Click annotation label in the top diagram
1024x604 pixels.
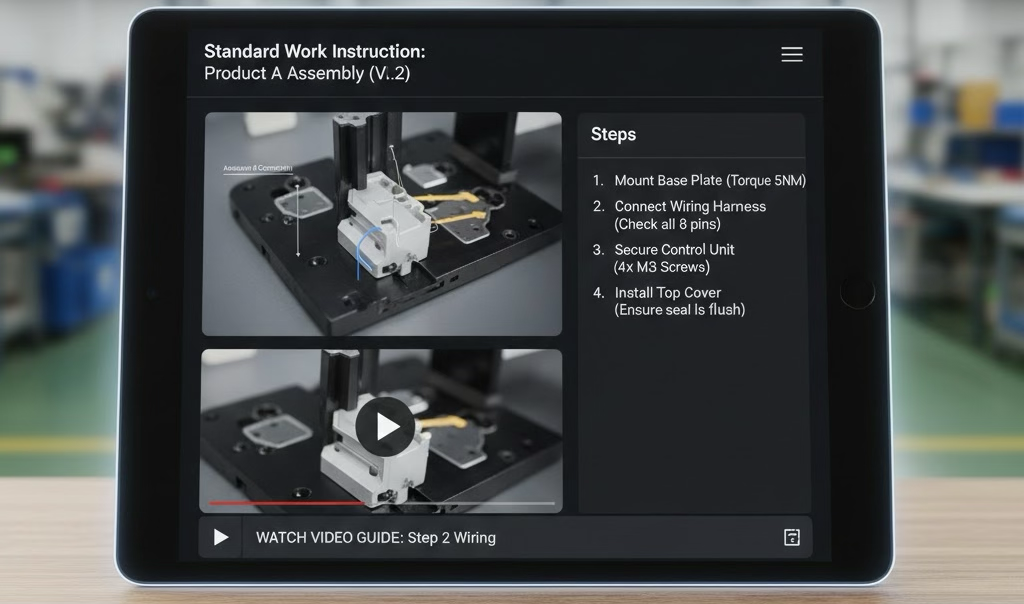pyautogui.click(x=258, y=168)
